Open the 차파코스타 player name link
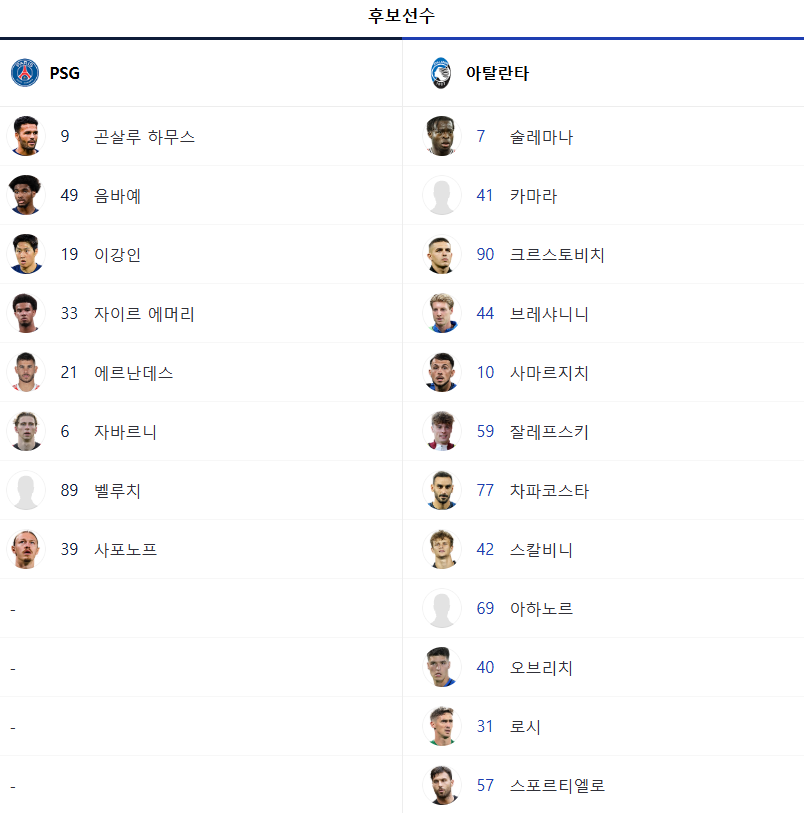Screen dimensions: 806x813 coord(549,490)
